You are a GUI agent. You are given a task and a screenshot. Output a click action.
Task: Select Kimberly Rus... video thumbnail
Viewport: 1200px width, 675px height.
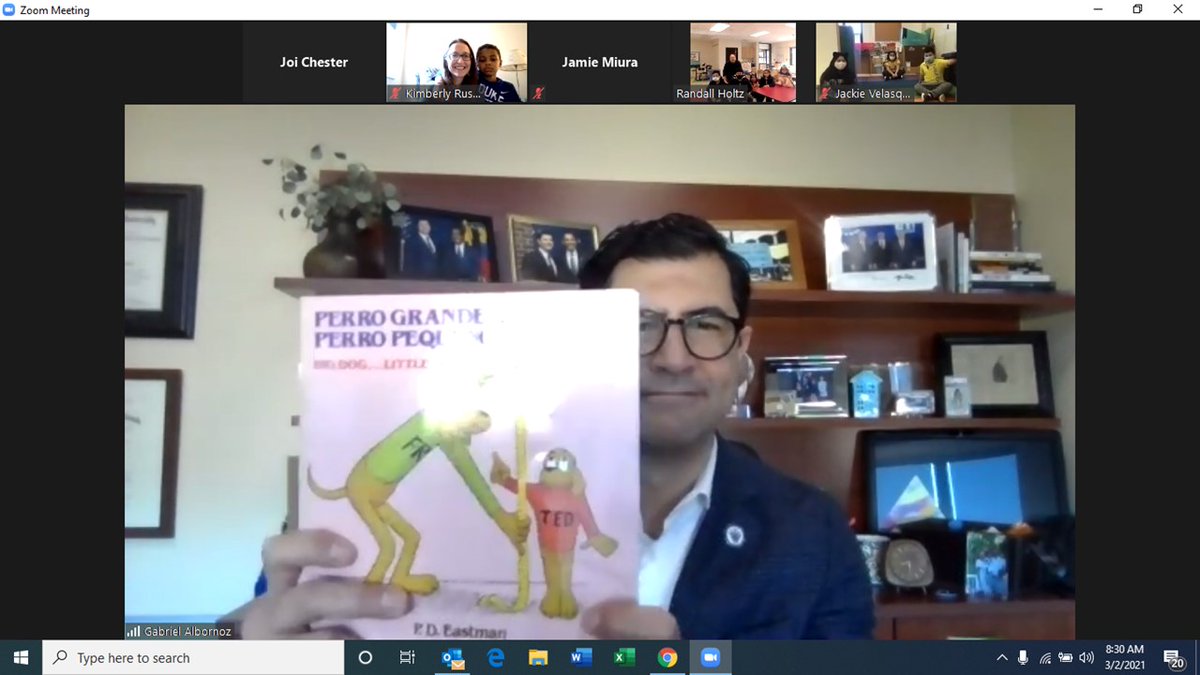(457, 62)
